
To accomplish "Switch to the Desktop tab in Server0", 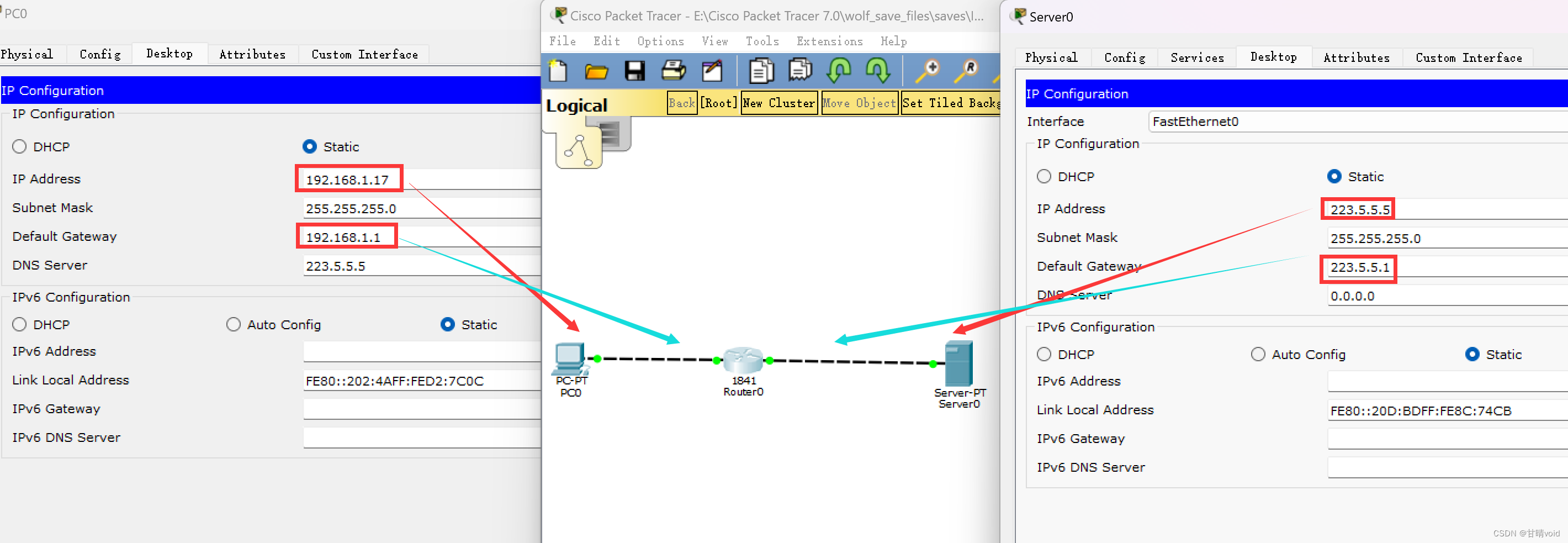I will [x=1273, y=56].
